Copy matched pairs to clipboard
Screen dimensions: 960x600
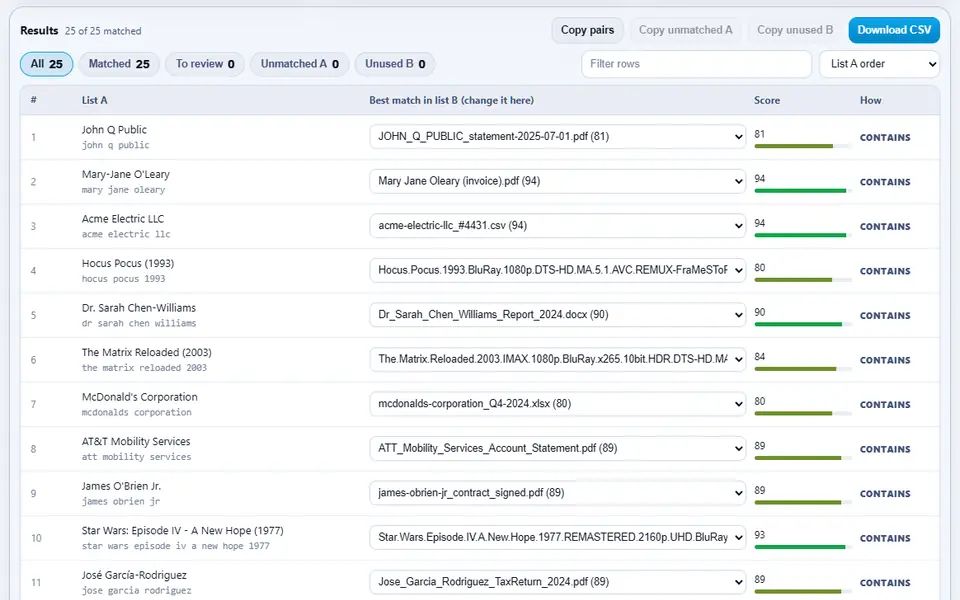[x=587, y=30]
